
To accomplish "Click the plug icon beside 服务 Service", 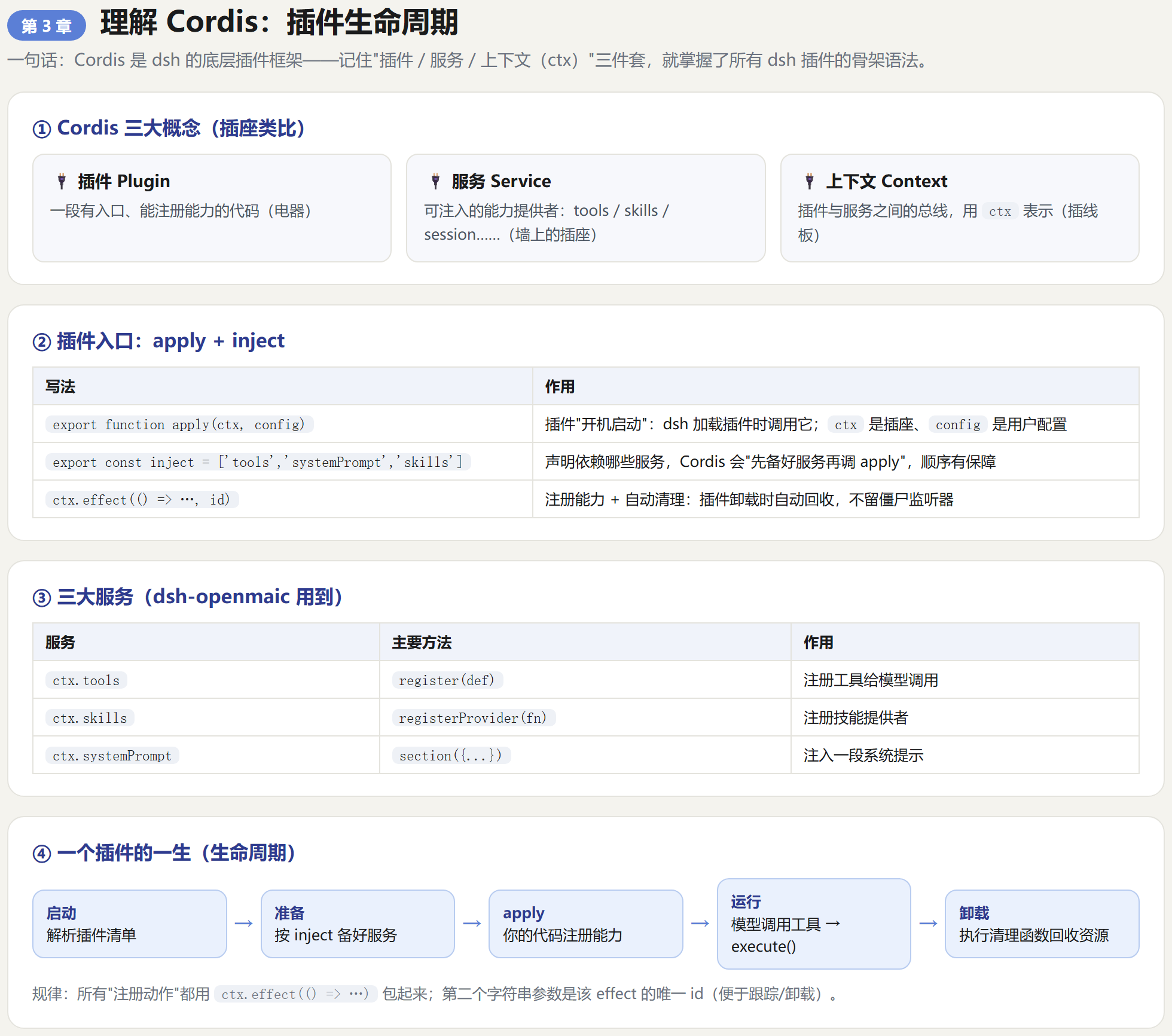I will [x=435, y=181].
